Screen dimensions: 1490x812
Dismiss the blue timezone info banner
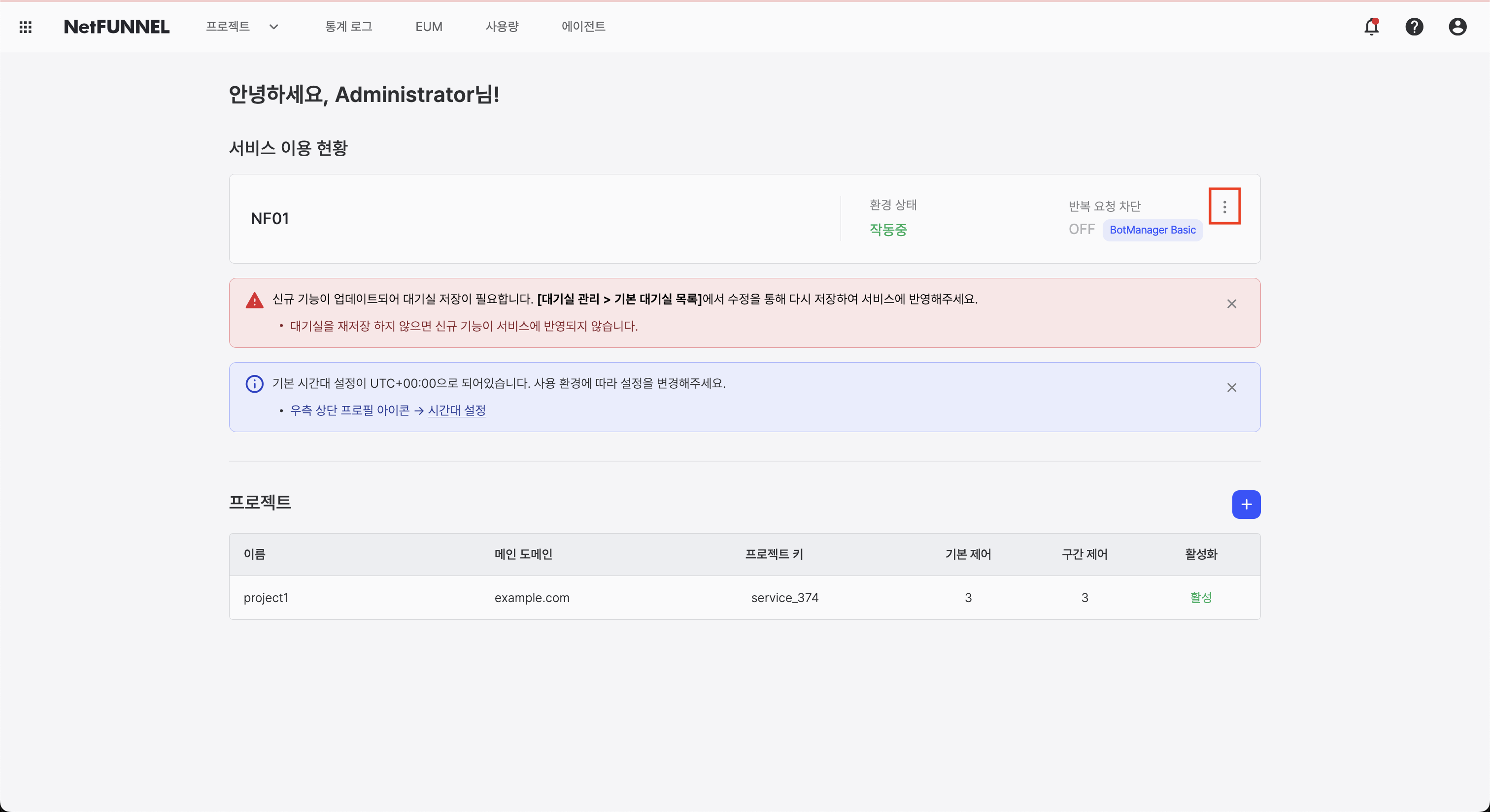coord(1231,387)
